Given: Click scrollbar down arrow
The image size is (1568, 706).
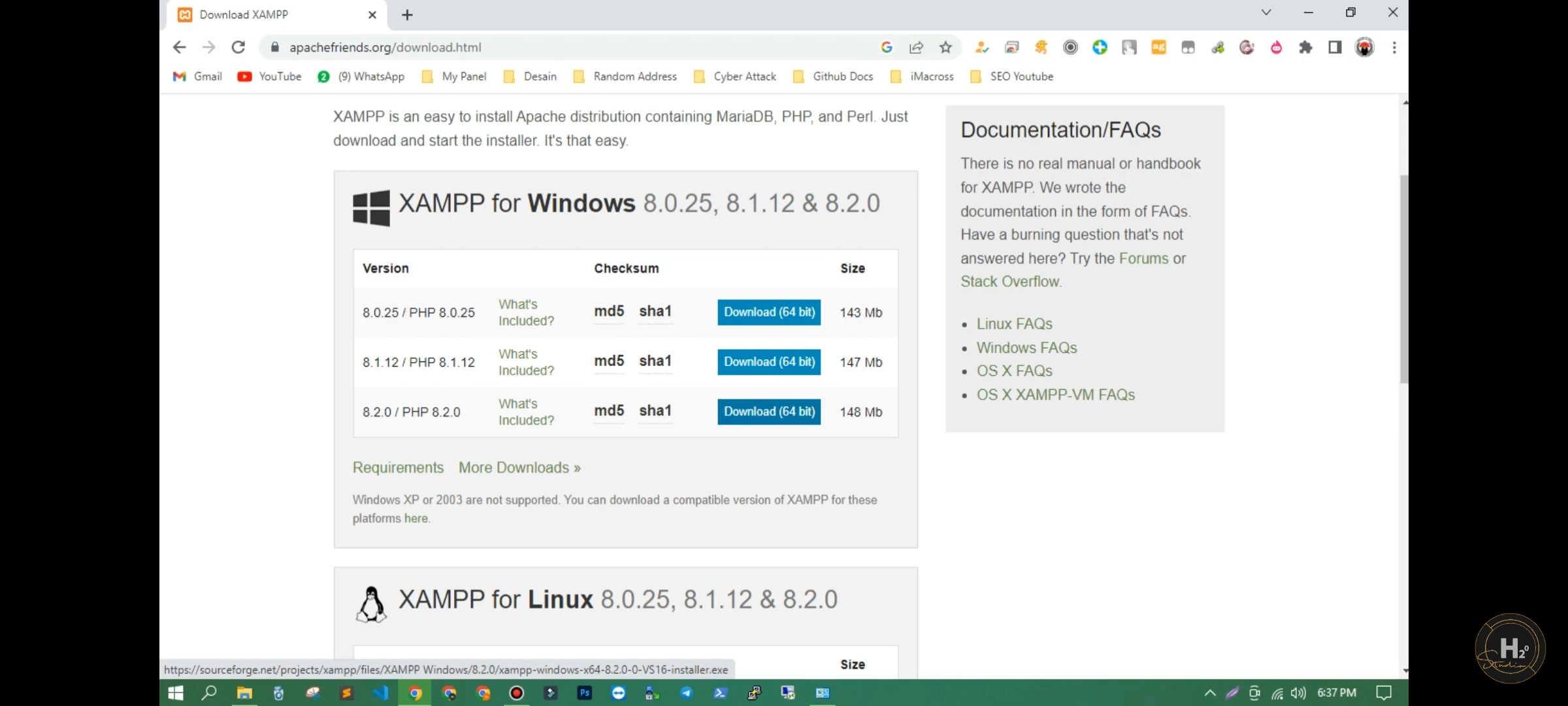Looking at the screenshot, I should 1405,671.
